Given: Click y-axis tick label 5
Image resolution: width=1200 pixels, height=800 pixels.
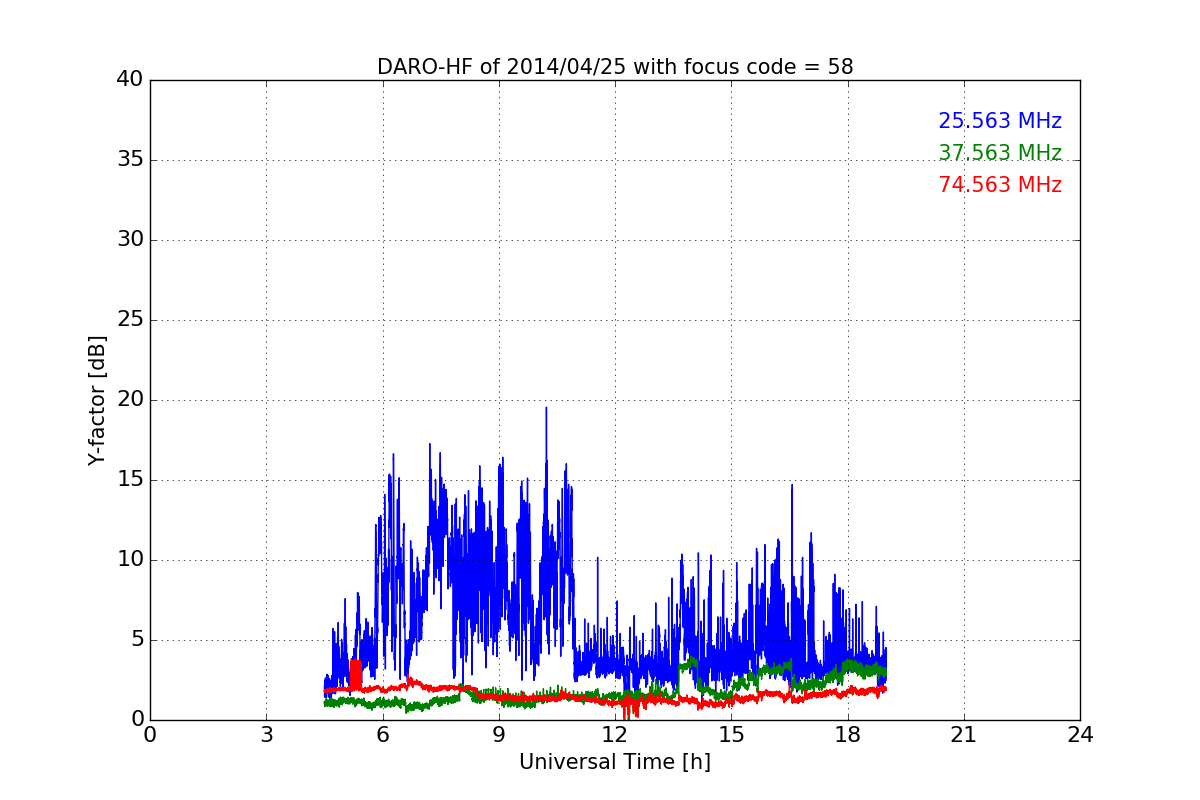Looking at the screenshot, I should click(137, 640).
